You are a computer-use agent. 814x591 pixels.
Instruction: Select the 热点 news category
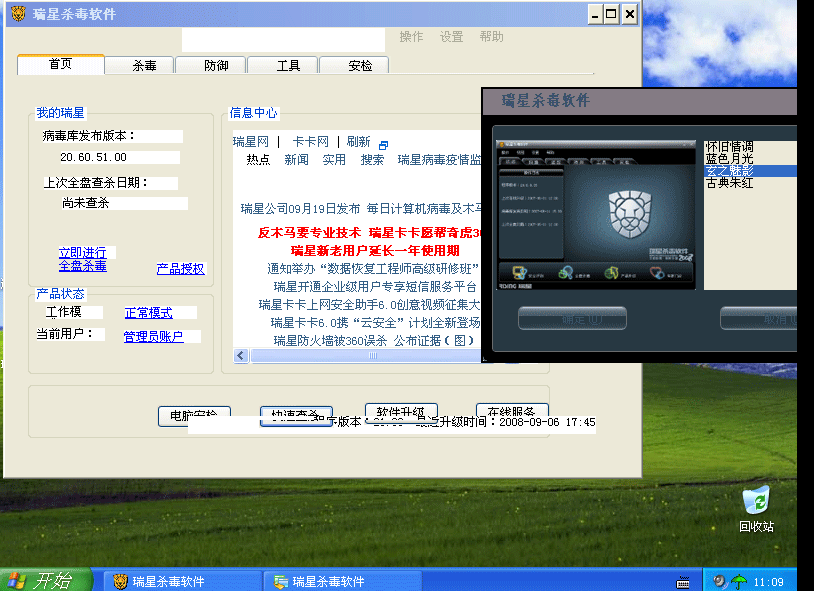click(x=258, y=160)
